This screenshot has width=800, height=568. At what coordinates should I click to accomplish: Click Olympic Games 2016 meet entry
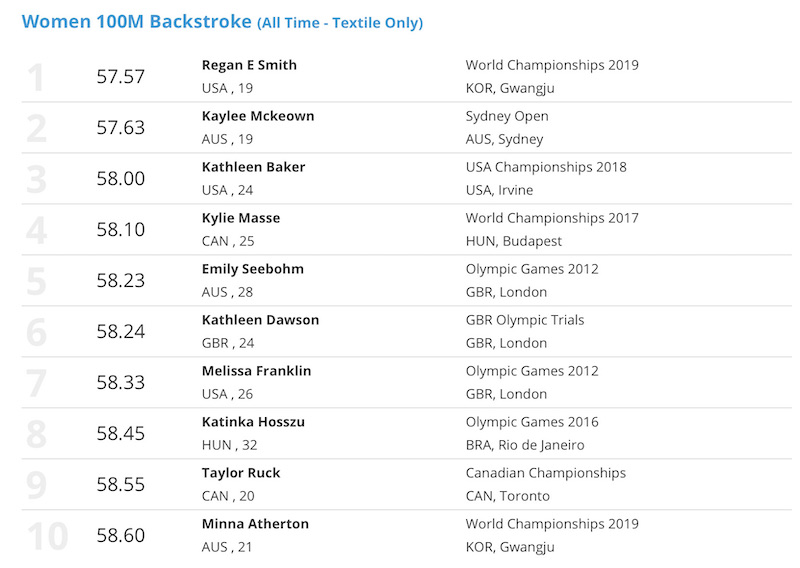[532, 423]
